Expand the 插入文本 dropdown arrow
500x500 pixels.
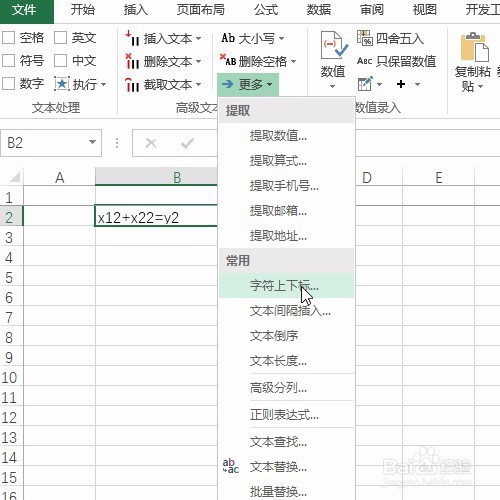tap(198, 39)
